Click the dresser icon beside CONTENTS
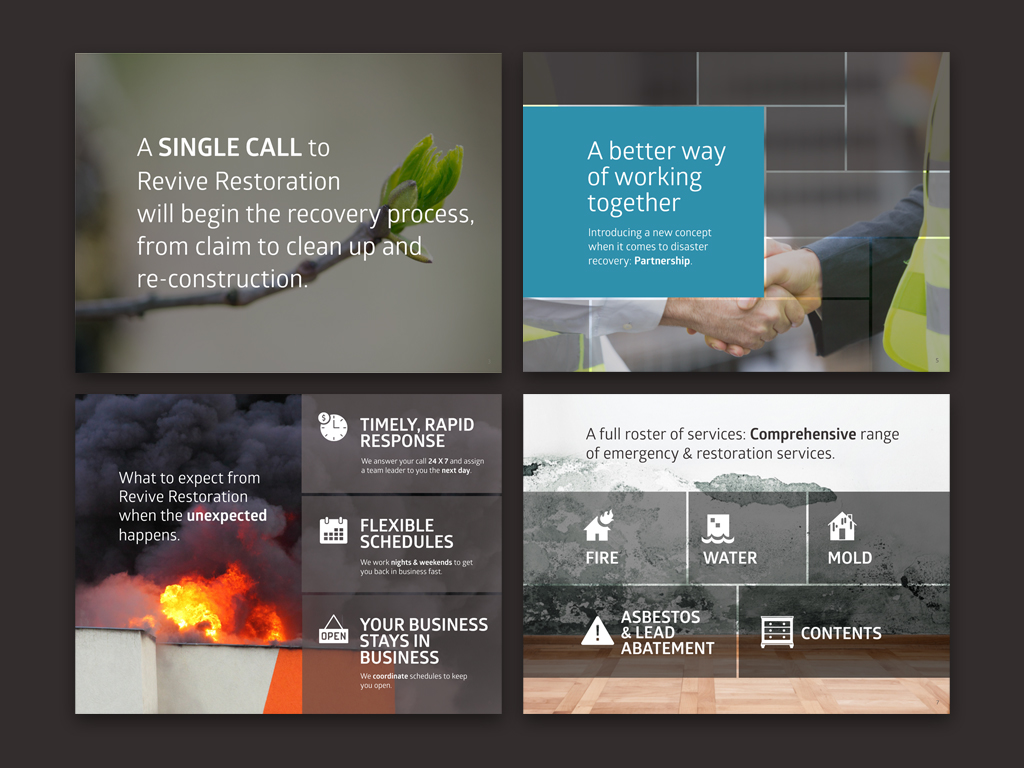Viewport: 1024px width, 768px height. pyautogui.click(x=777, y=632)
